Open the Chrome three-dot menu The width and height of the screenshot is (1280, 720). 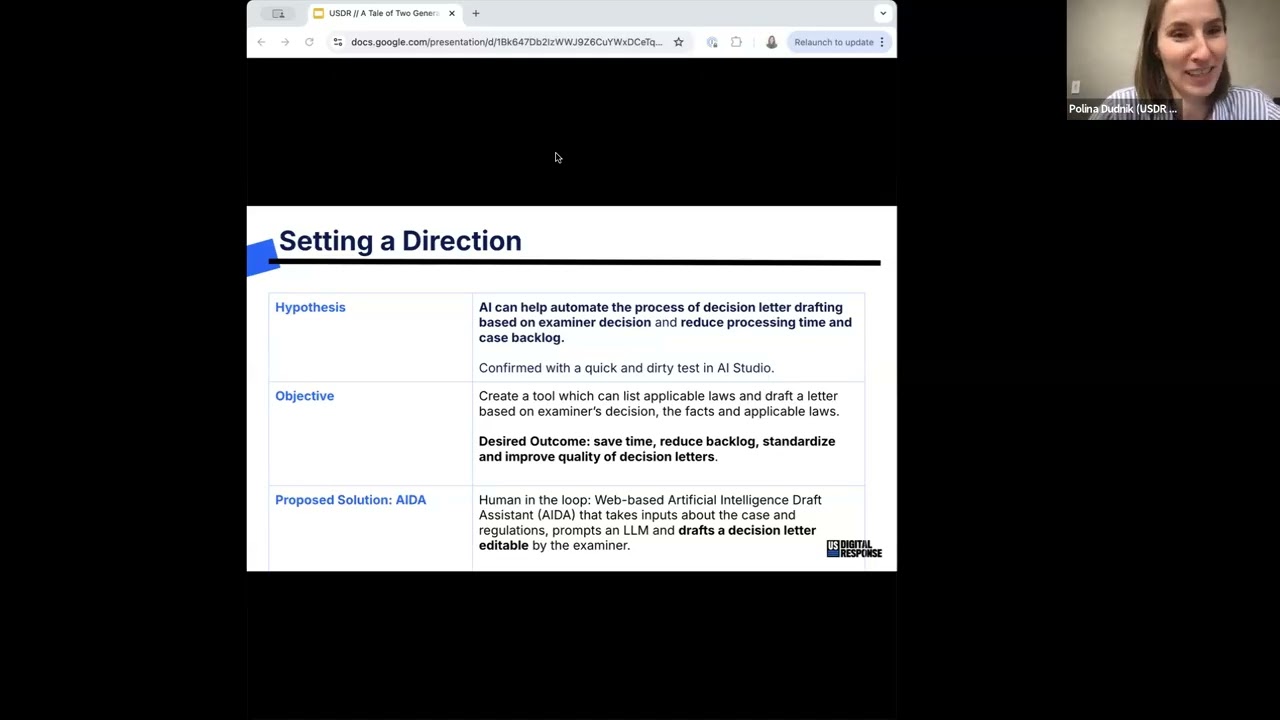click(x=882, y=42)
